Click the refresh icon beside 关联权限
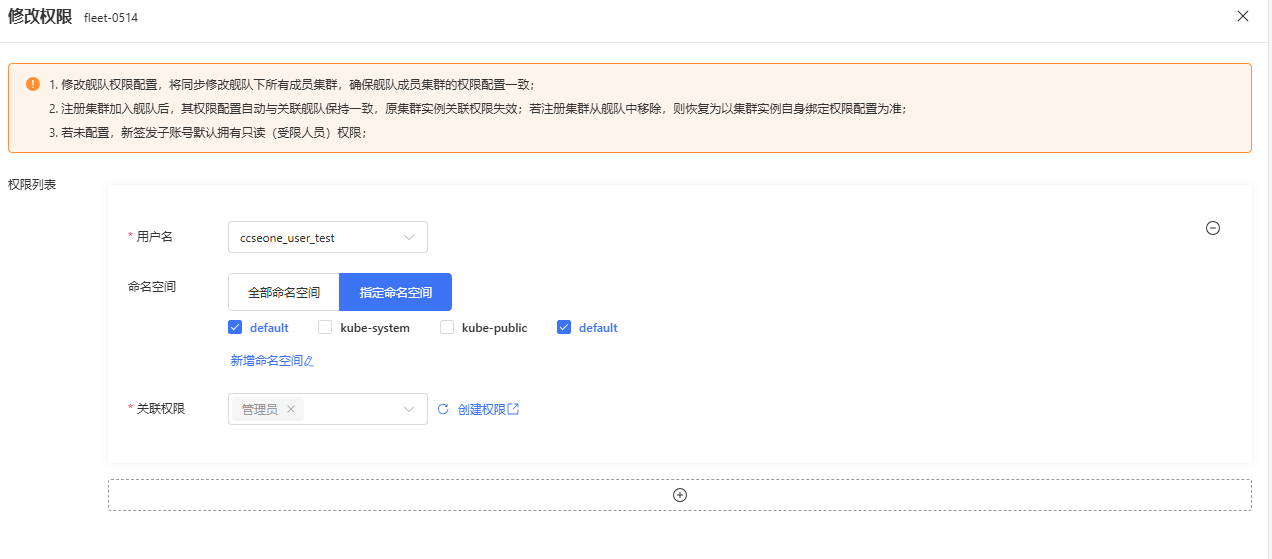Image resolution: width=1272 pixels, height=559 pixels. (443, 409)
